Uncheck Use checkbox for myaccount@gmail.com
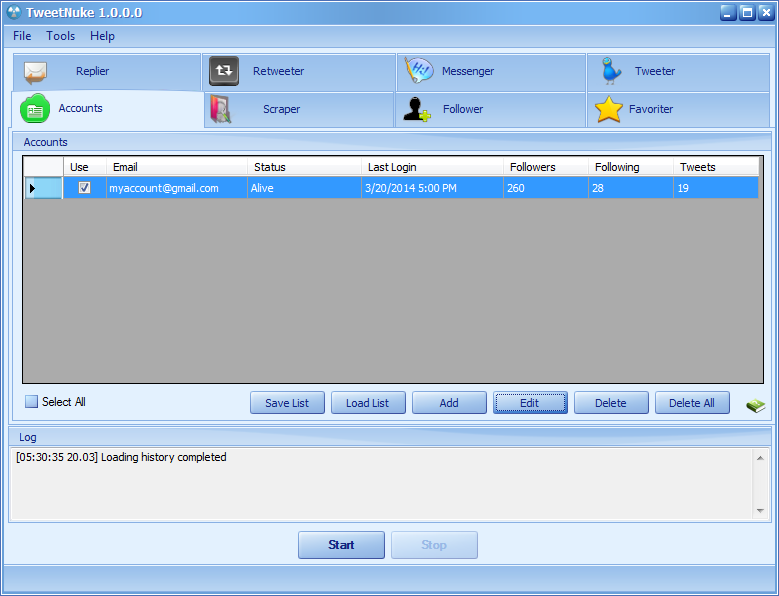Viewport: 779px width, 596px height. pos(84,188)
